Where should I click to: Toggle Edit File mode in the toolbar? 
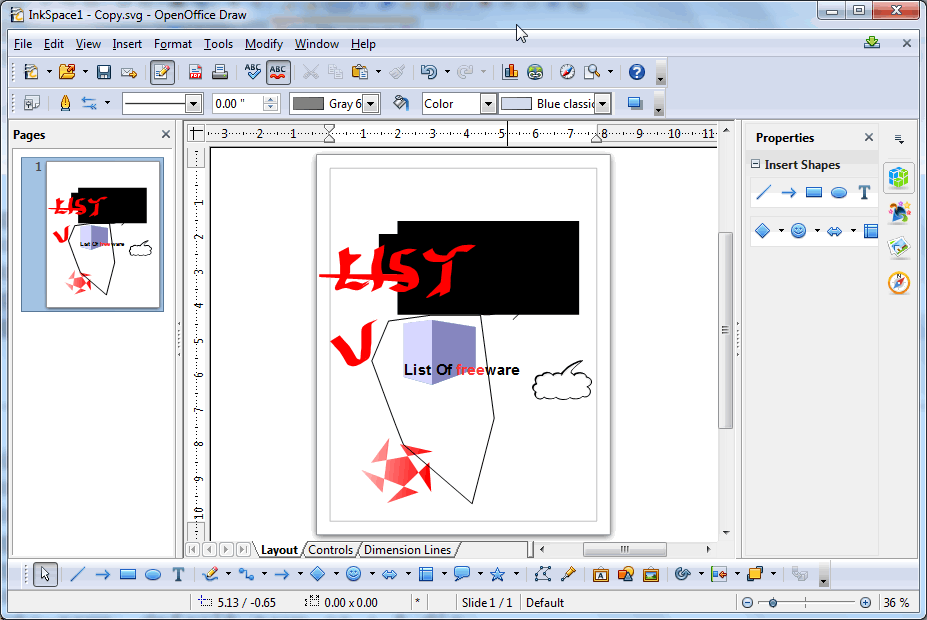click(x=162, y=71)
